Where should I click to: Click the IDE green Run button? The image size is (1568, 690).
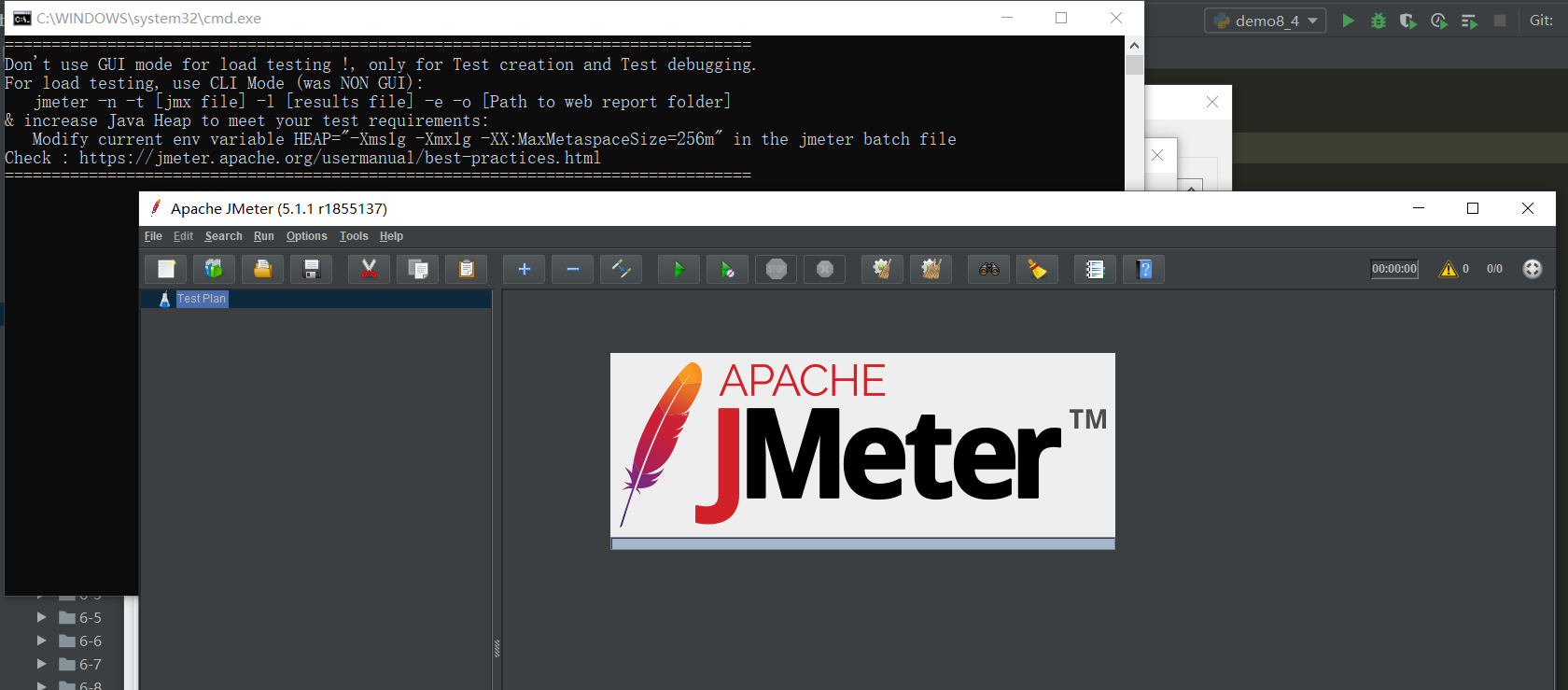point(1348,21)
